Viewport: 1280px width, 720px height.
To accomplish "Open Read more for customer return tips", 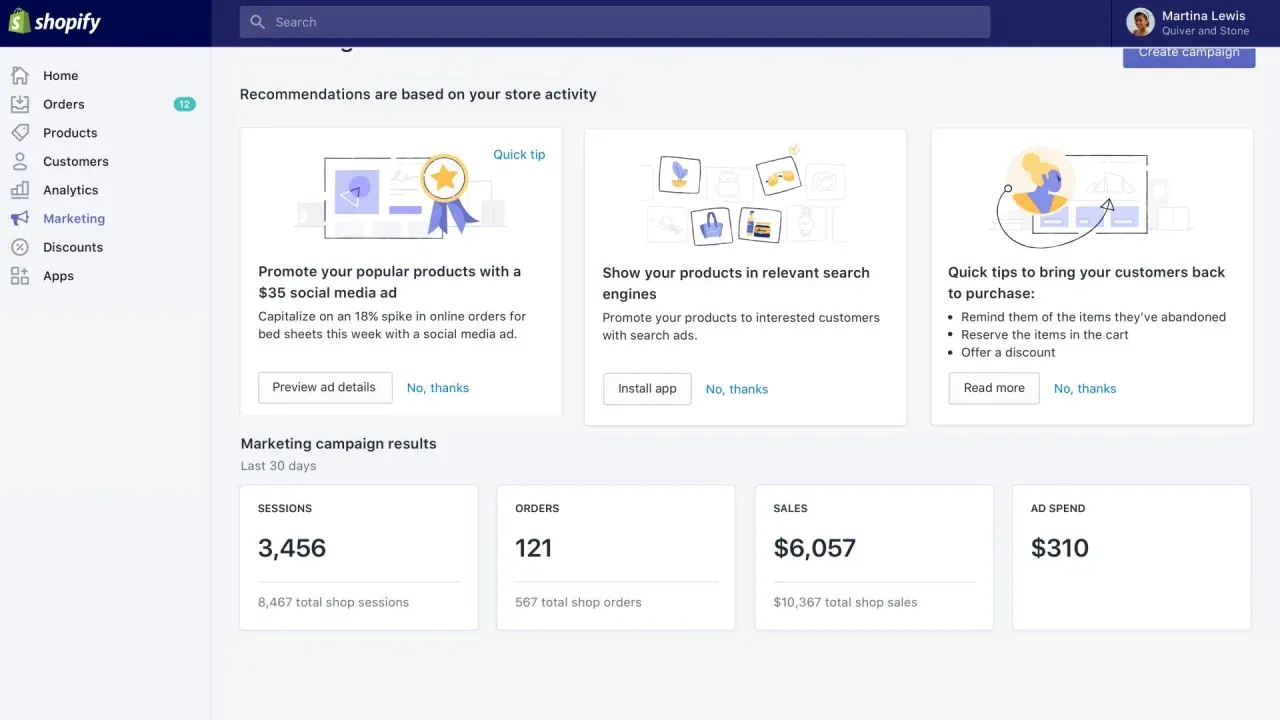I will (x=993, y=388).
